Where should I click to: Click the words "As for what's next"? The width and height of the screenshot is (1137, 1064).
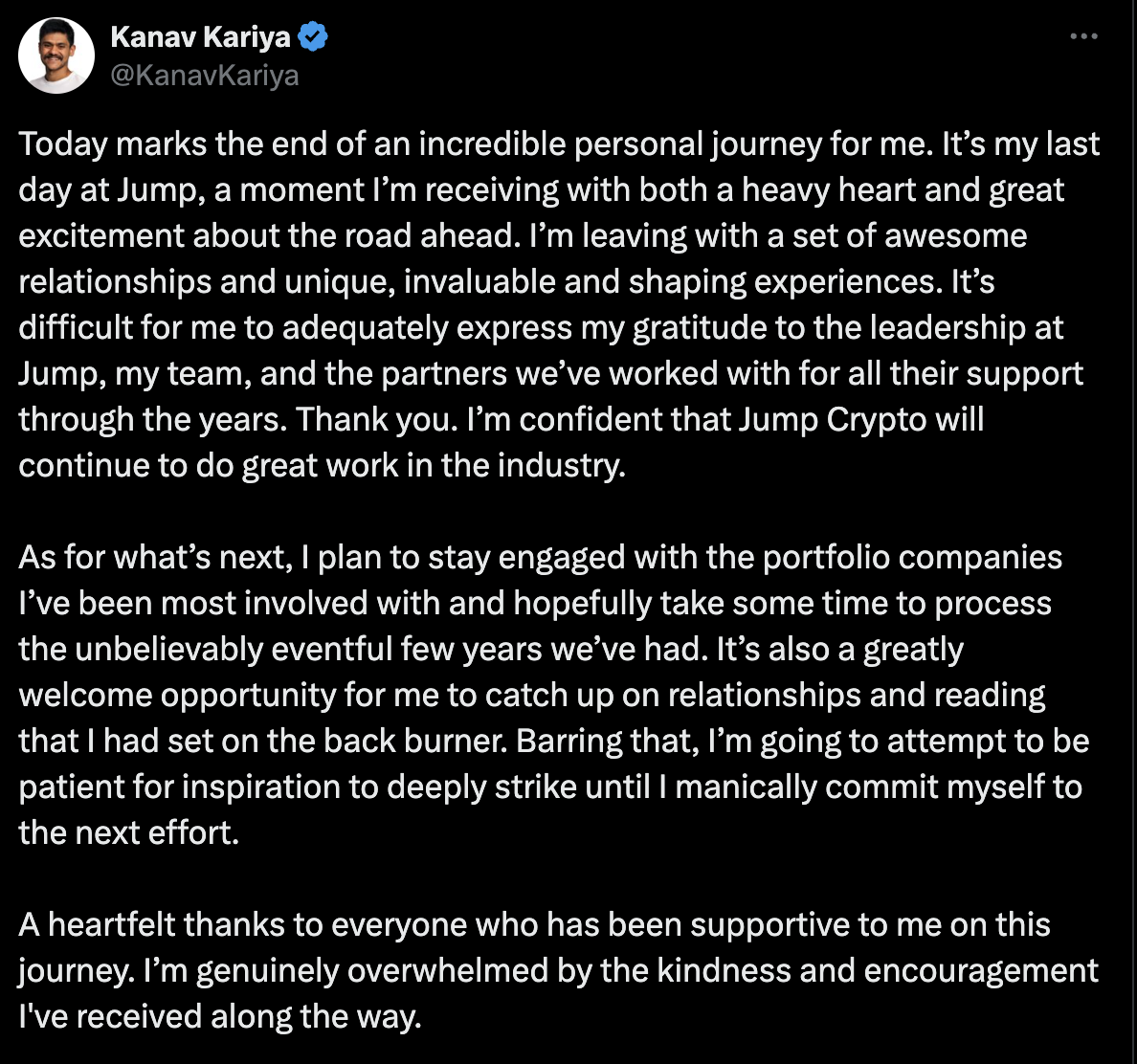coord(155,558)
